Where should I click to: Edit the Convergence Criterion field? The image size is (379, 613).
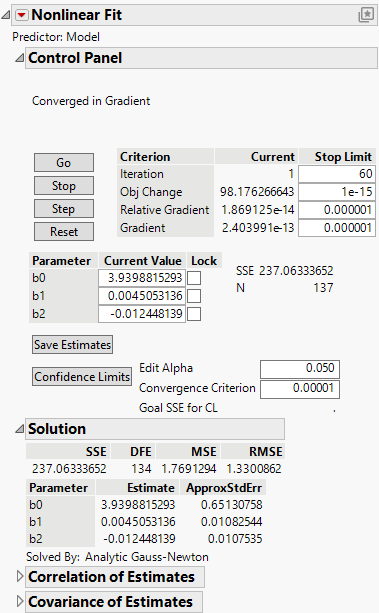(300, 389)
